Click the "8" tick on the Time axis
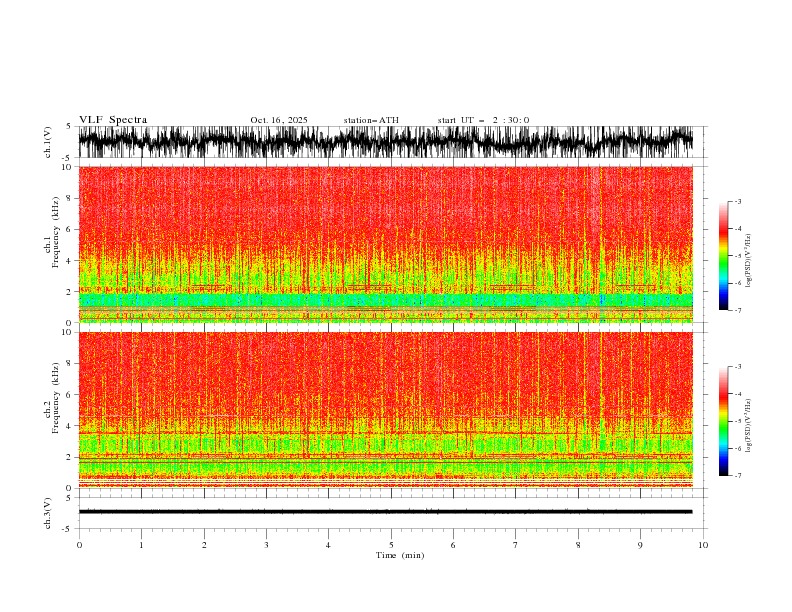Screen dimensions: 792x612 point(578,545)
